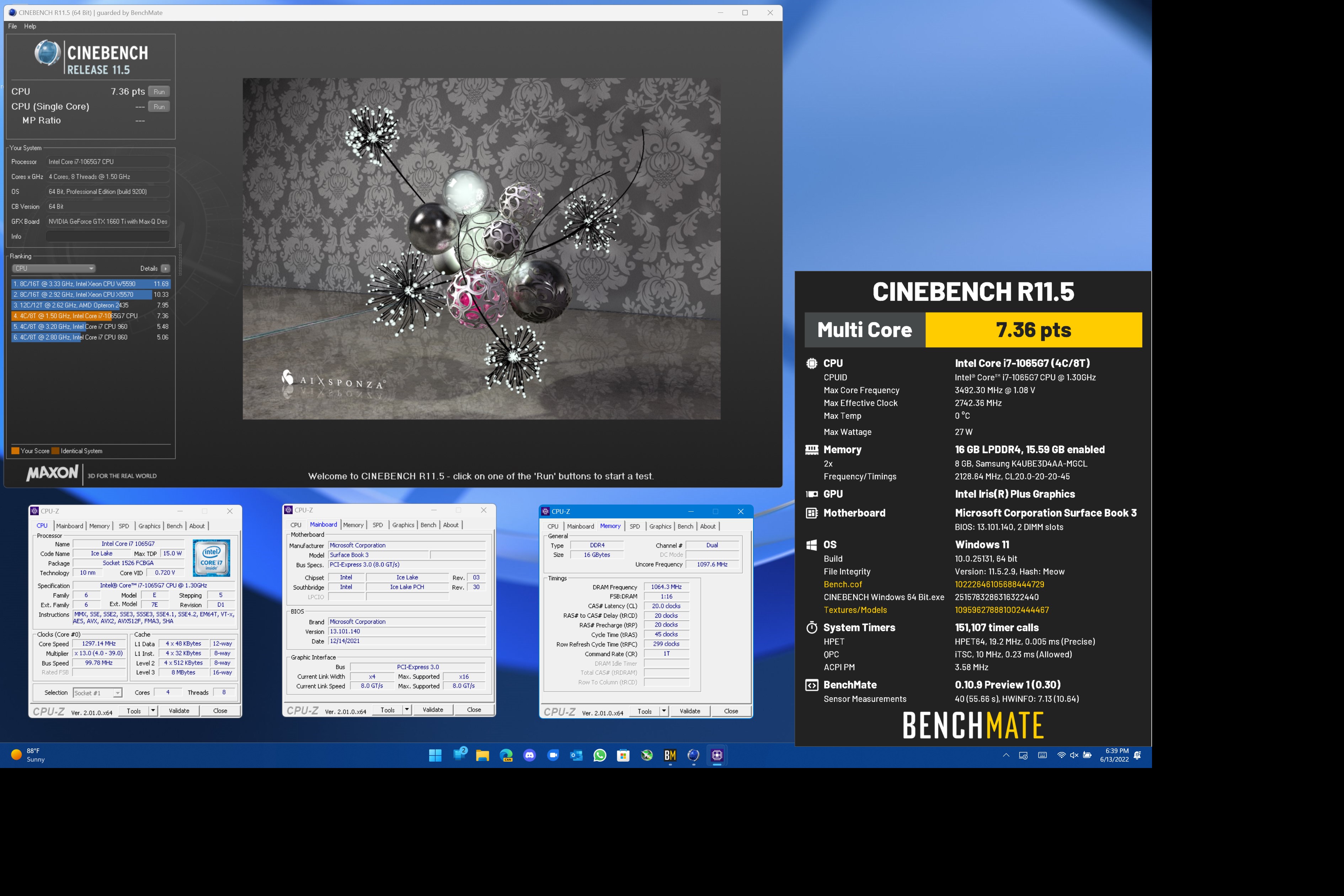Open Tools dropdown arrow in left CPU-Z

[153, 710]
